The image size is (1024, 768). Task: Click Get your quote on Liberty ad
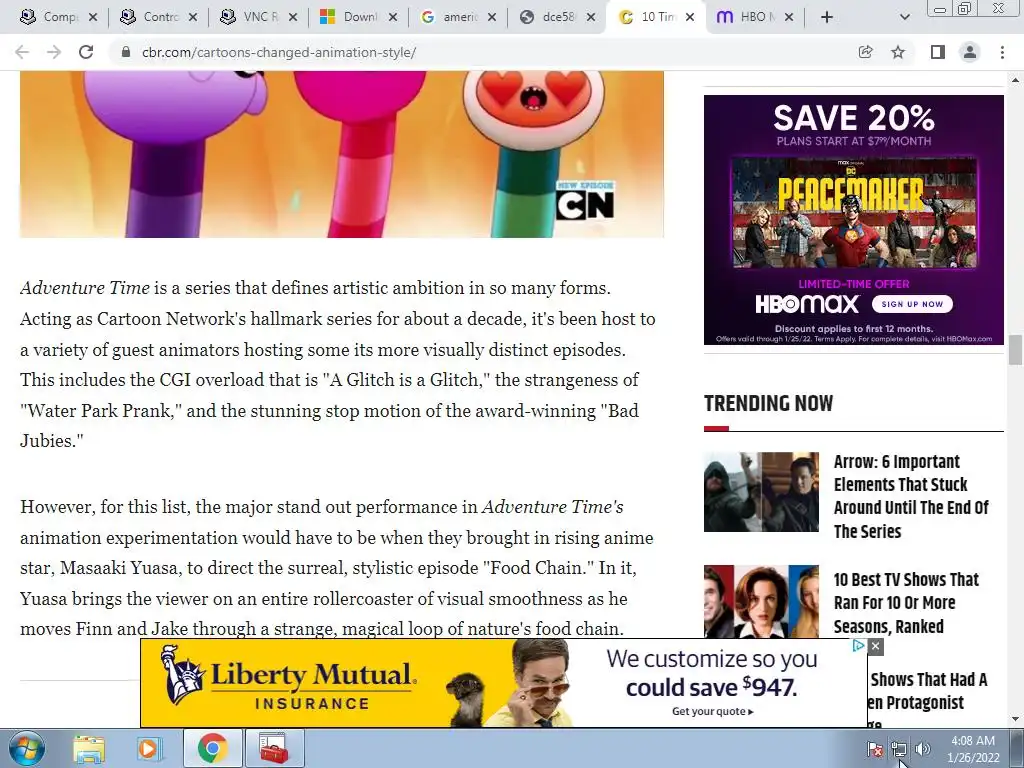[712, 711]
